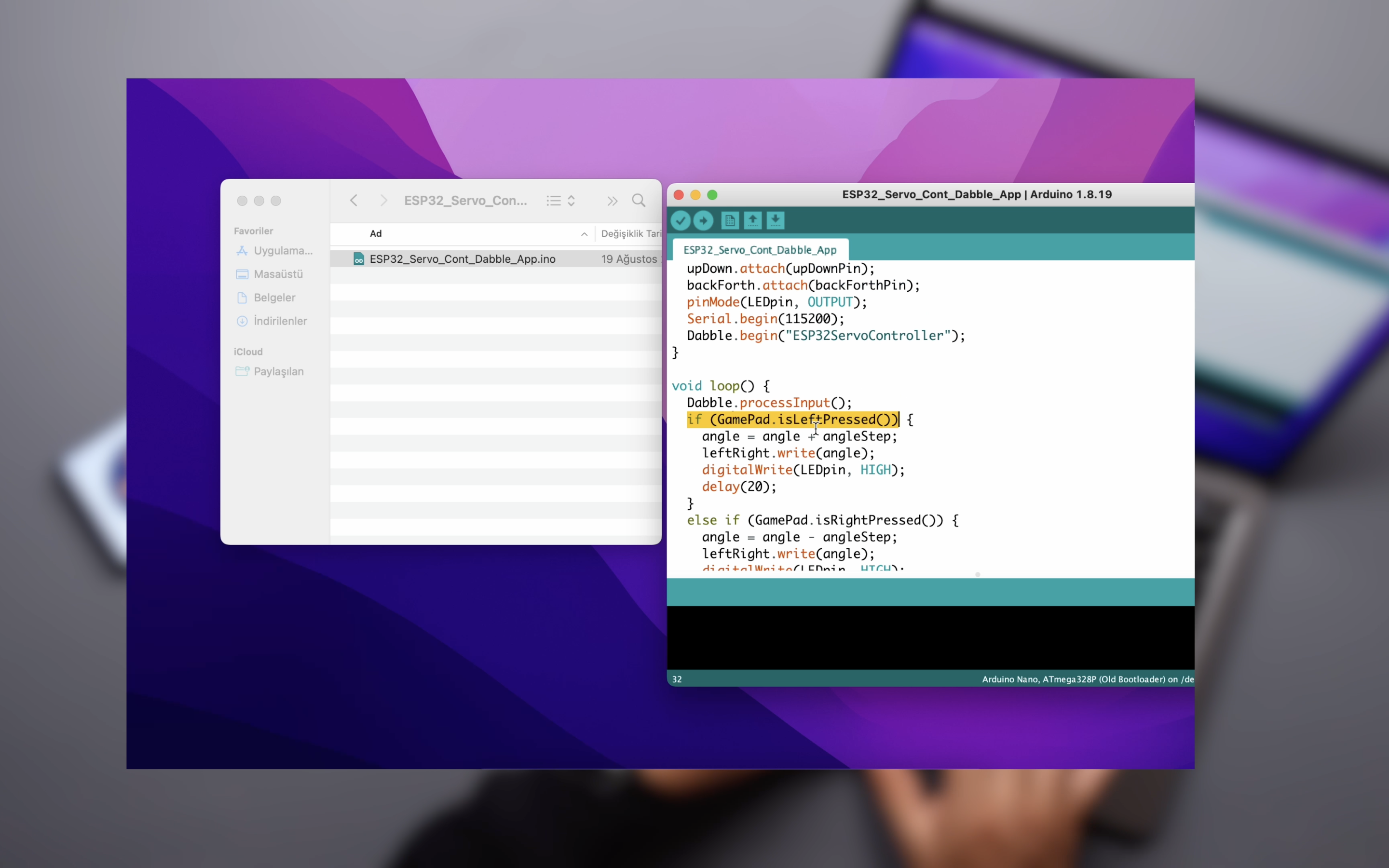Sort Finder files by Ad column
Screen dimensions: 1389x868
pos(376,234)
